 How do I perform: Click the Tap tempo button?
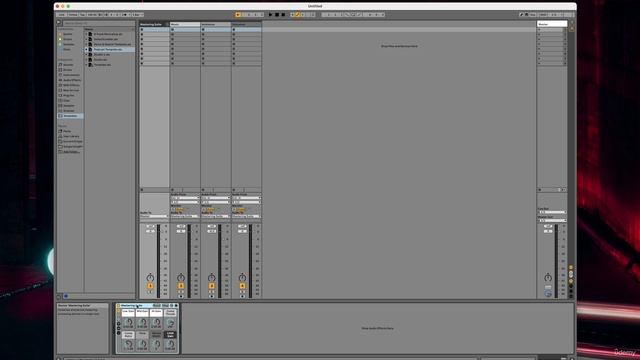click(x=82, y=15)
